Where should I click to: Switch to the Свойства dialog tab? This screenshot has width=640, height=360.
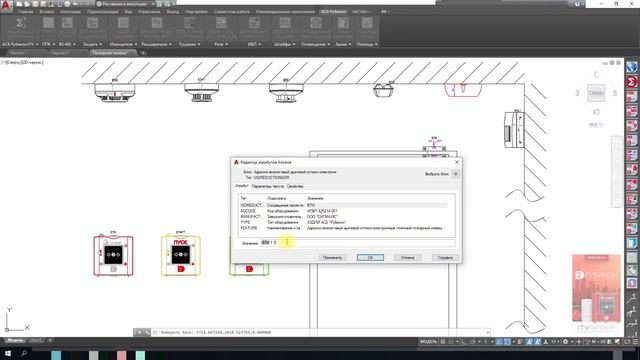click(295, 186)
